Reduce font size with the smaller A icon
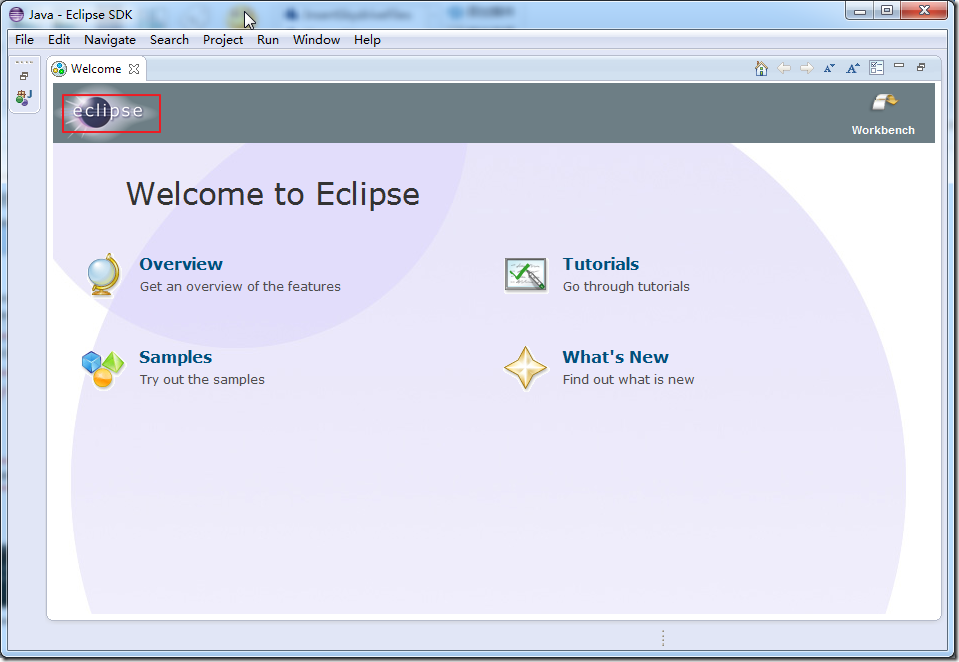 (829, 69)
